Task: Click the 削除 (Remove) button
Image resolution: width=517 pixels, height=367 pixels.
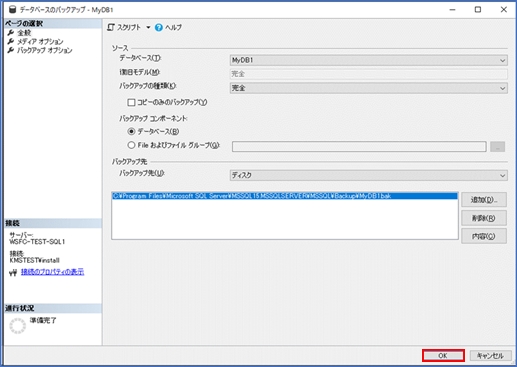Action: click(484, 218)
